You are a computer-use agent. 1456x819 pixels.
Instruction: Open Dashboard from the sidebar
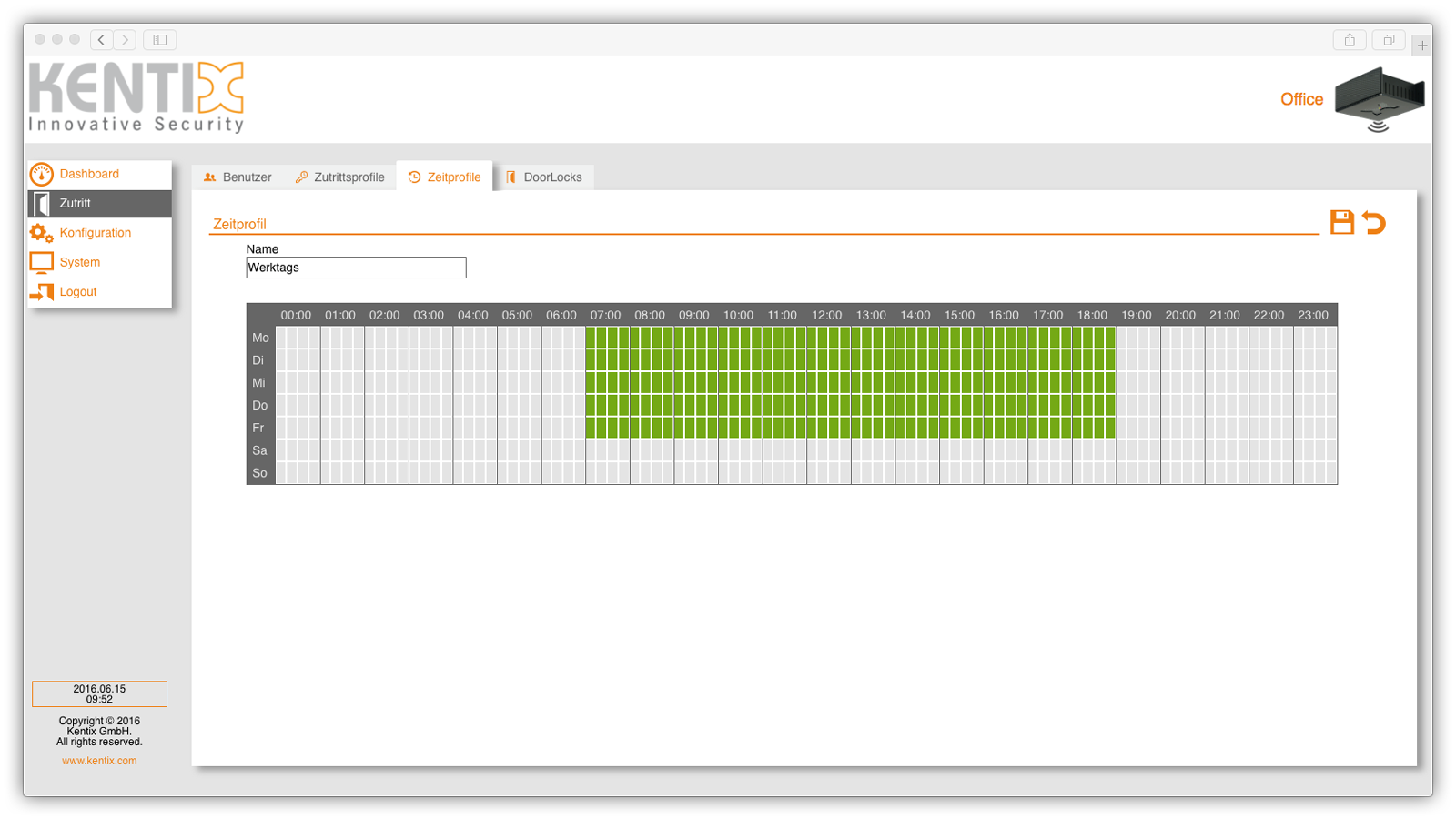89,174
